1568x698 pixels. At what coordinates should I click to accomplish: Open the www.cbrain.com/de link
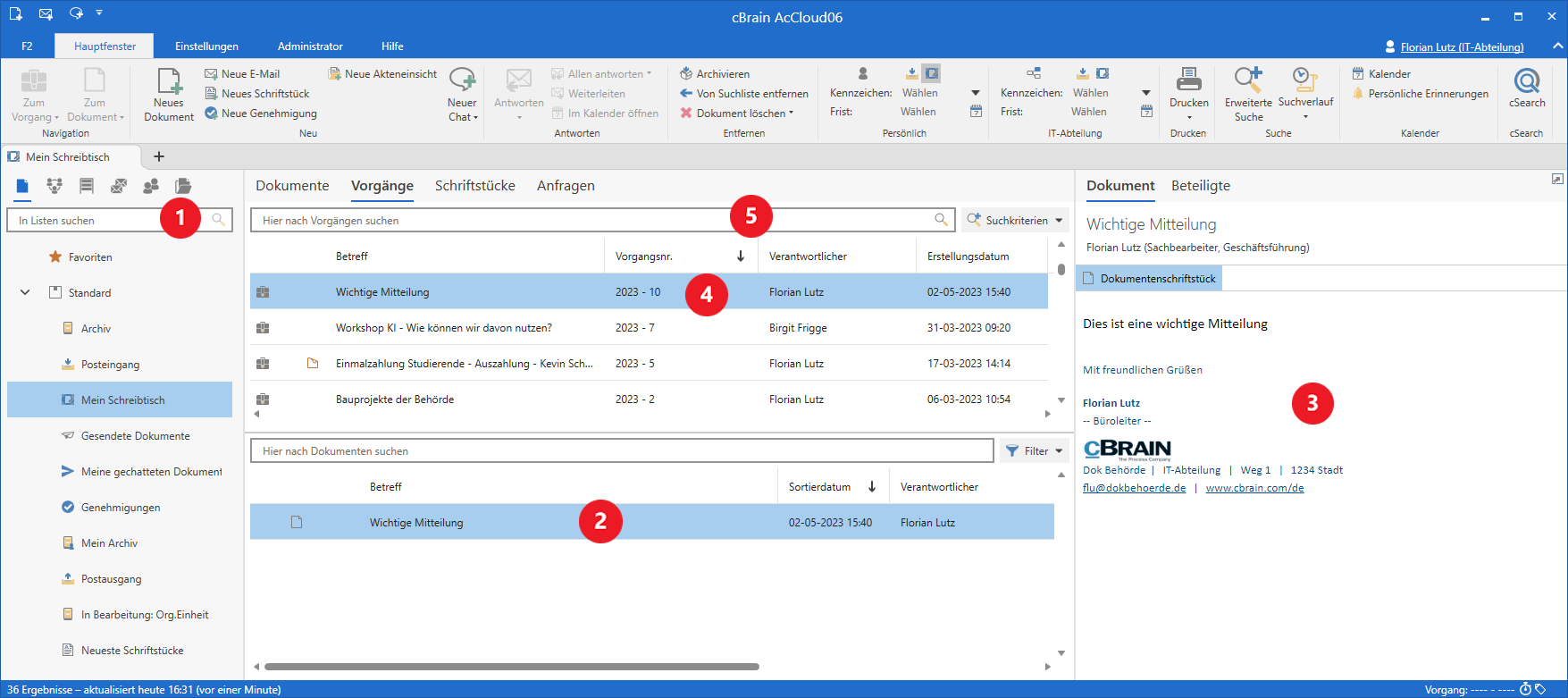(x=1254, y=488)
